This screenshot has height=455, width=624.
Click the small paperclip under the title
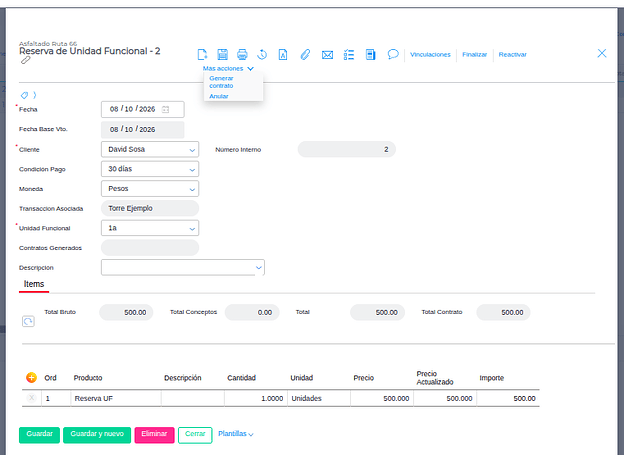tap(25, 60)
